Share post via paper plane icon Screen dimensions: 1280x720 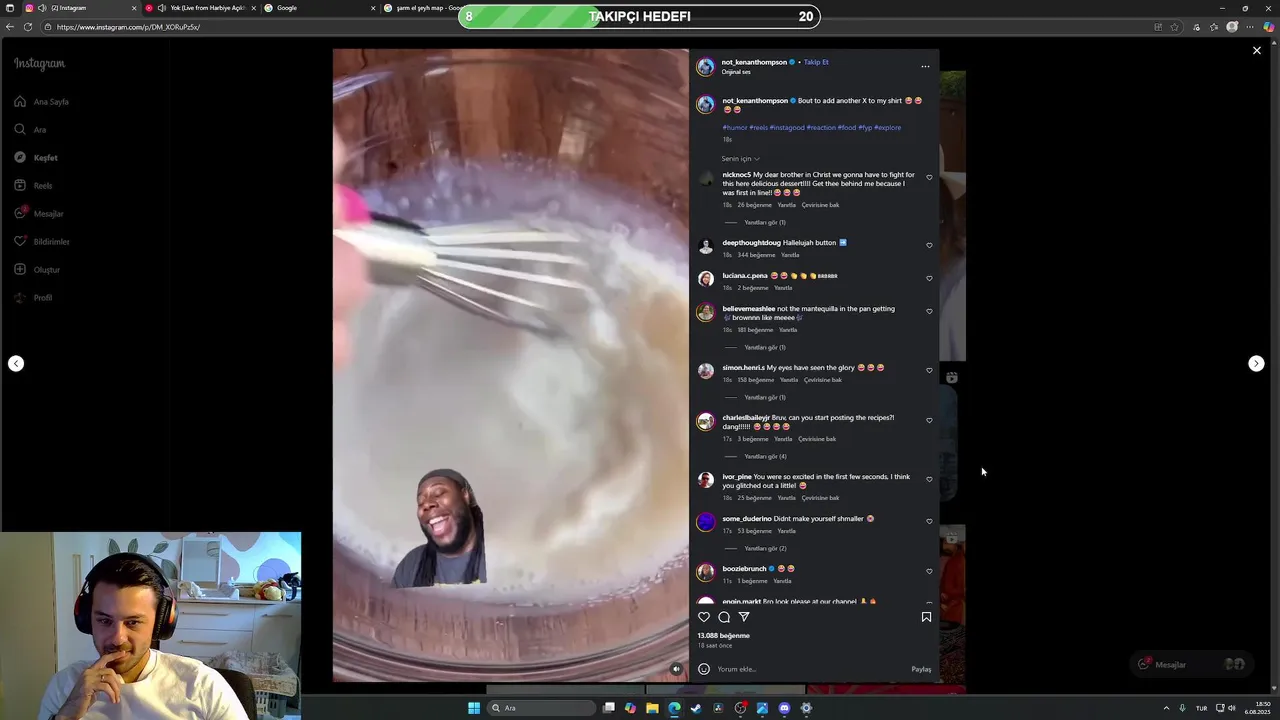tap(744, 617)
